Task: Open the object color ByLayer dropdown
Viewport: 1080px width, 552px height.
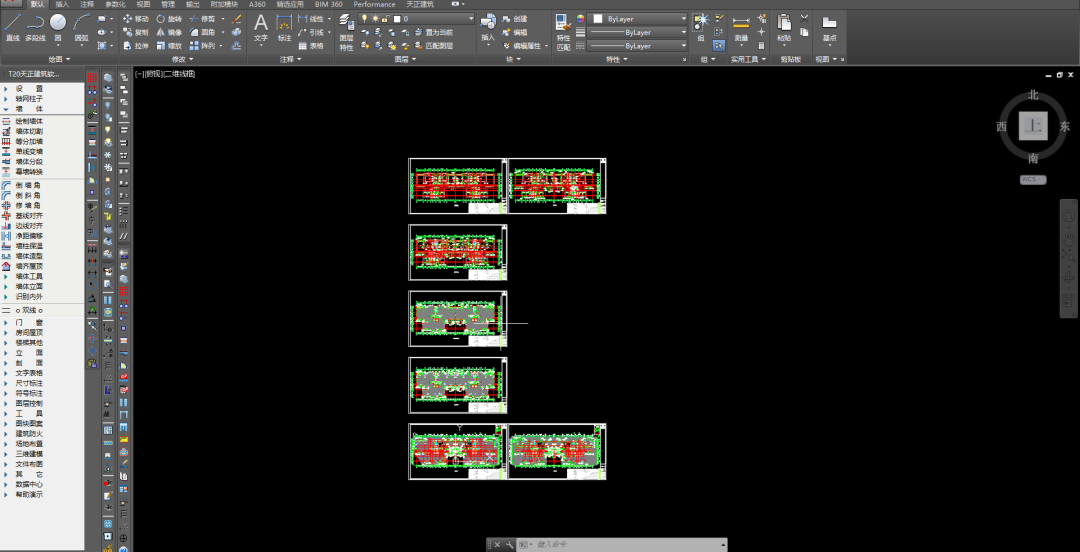Action: tap(639, 19)
